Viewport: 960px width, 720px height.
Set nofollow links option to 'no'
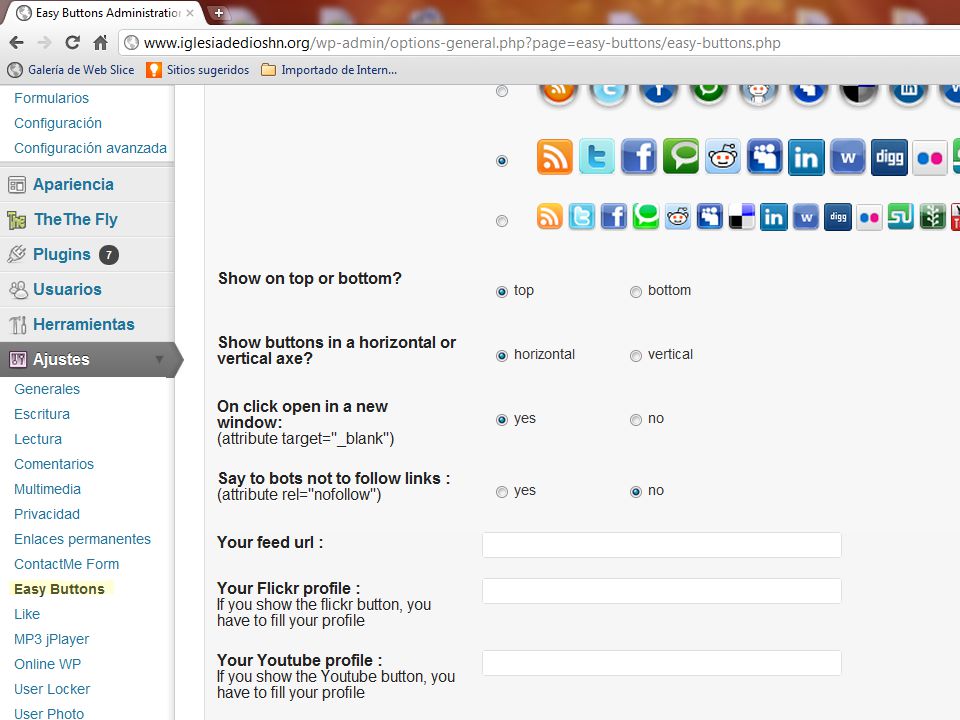[x=636, y=492]
